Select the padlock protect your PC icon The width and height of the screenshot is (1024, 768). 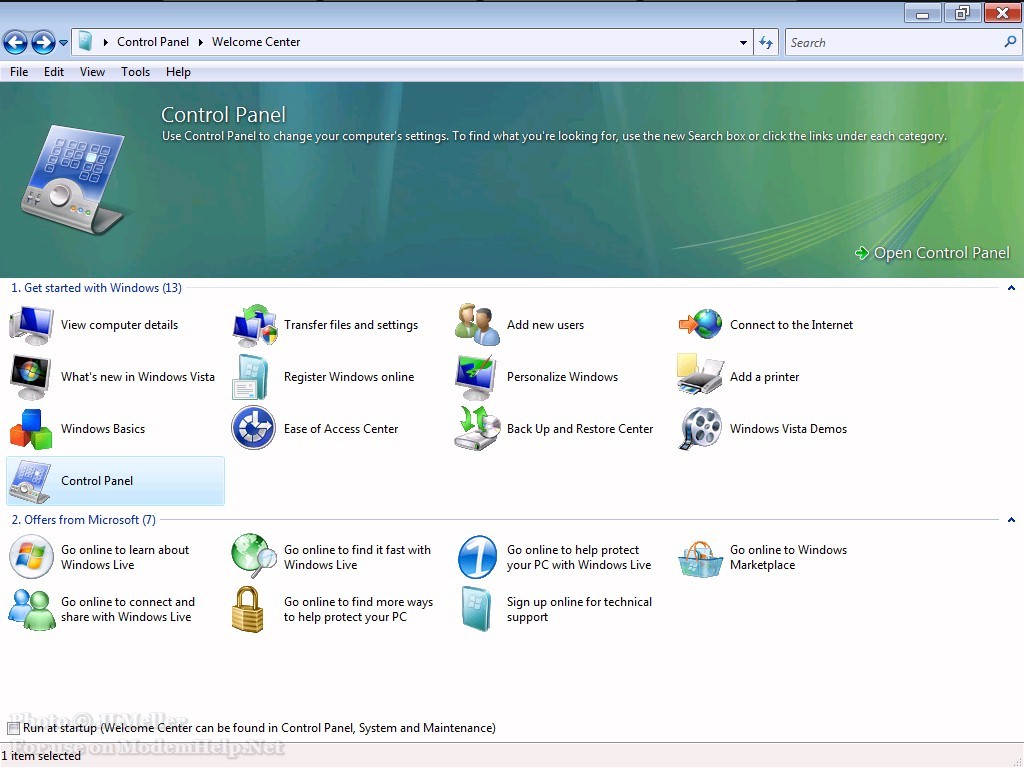pos(248,609)
